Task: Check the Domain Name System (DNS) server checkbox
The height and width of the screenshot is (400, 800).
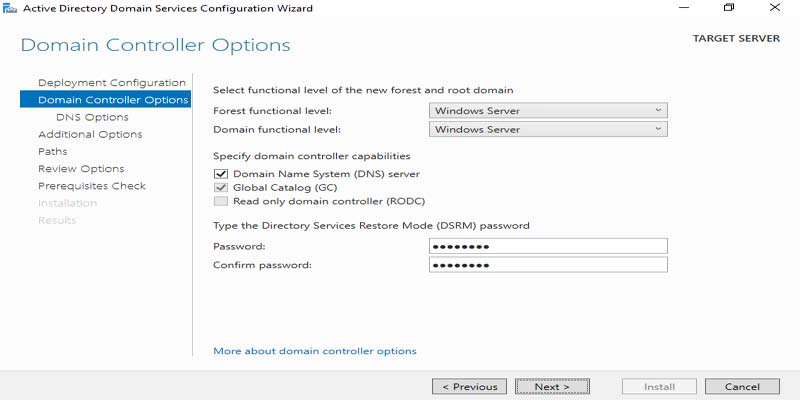Action: click(x=220, y=173)
